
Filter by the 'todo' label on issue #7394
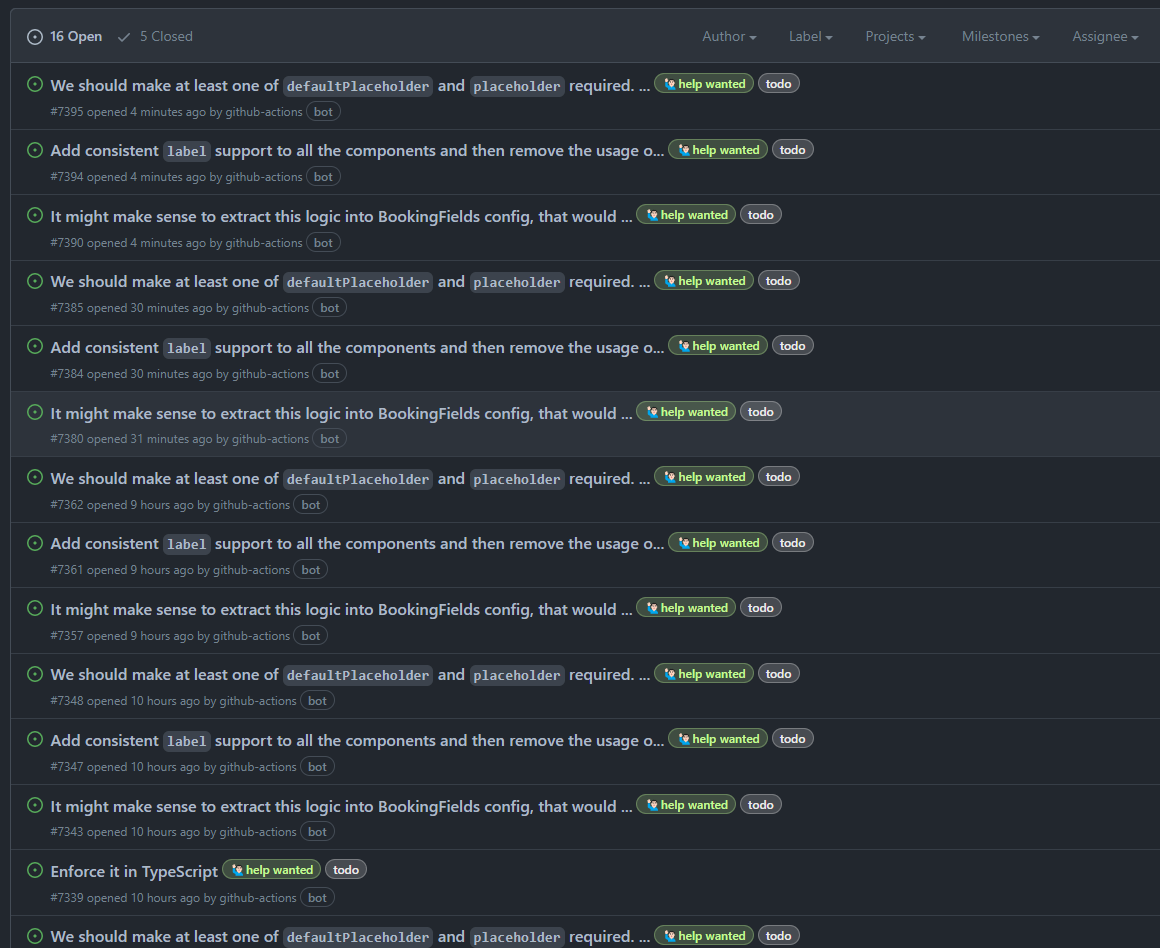point(792,149)
